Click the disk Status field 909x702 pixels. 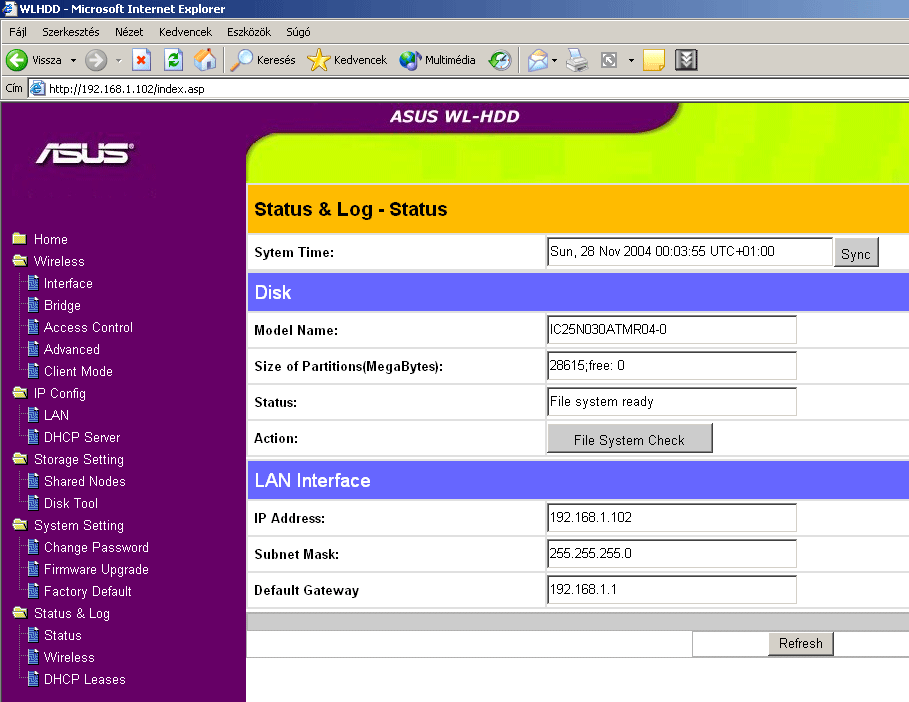pos(671,402)
